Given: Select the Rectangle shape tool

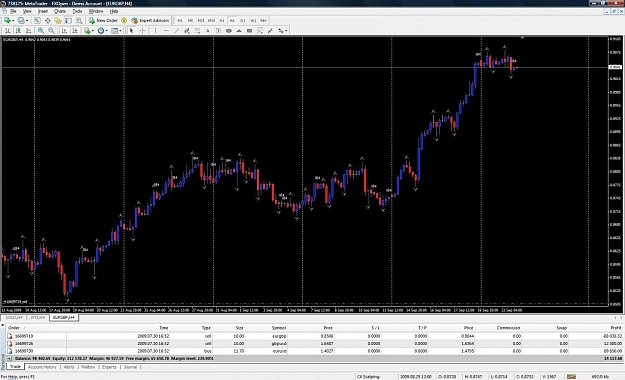Looking at the screenshot, I should click(250, 31).
